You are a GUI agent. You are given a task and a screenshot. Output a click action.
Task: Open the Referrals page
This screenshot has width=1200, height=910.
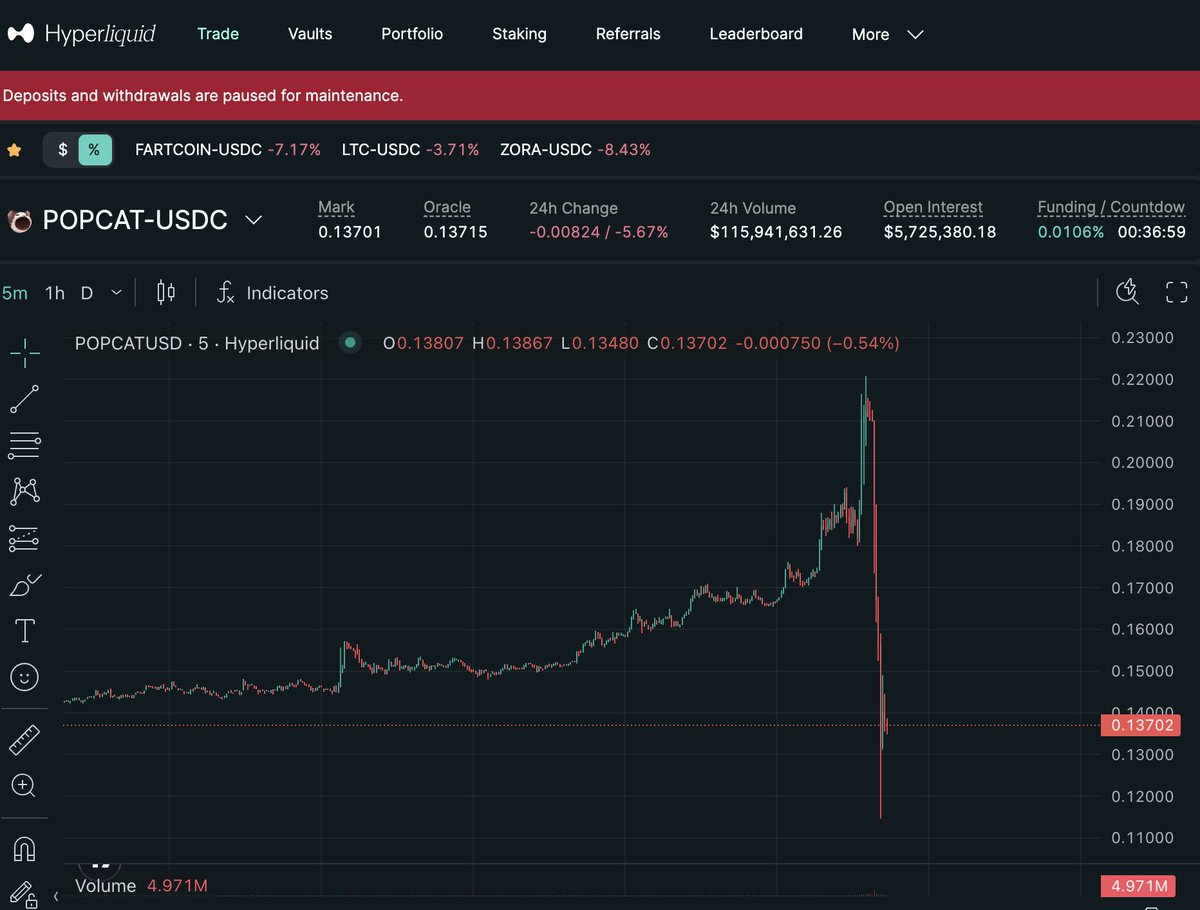pyautogui.click(x=628, y=34)
